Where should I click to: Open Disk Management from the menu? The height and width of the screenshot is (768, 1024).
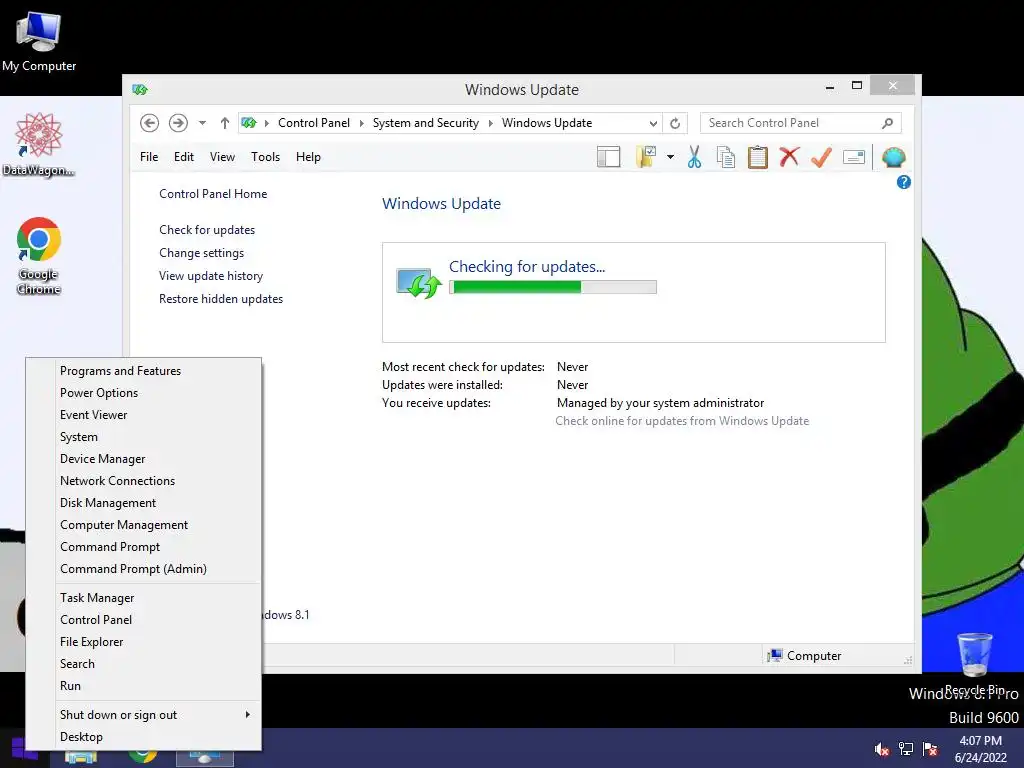point(108,503)
